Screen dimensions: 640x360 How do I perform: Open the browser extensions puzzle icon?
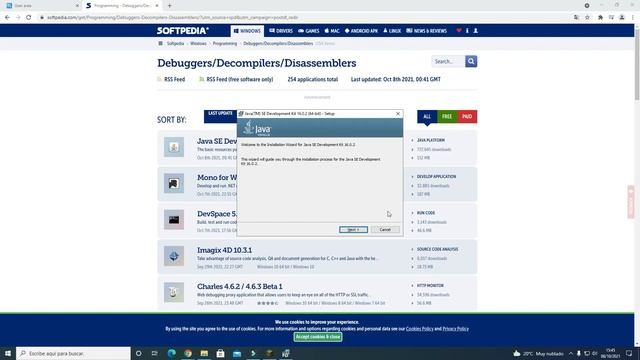coord(600,18)
